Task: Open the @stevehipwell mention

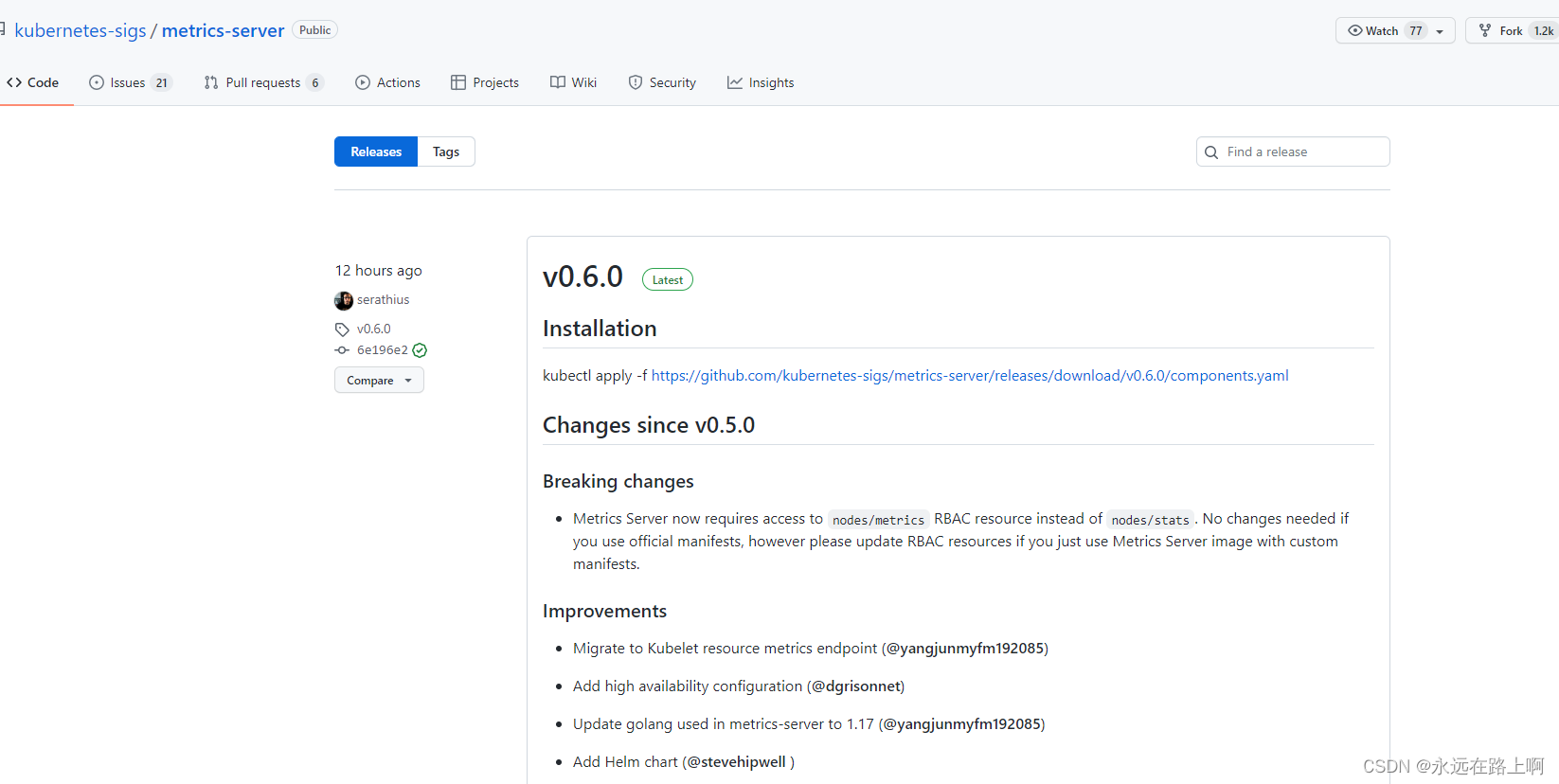Action: click(737, 761)
